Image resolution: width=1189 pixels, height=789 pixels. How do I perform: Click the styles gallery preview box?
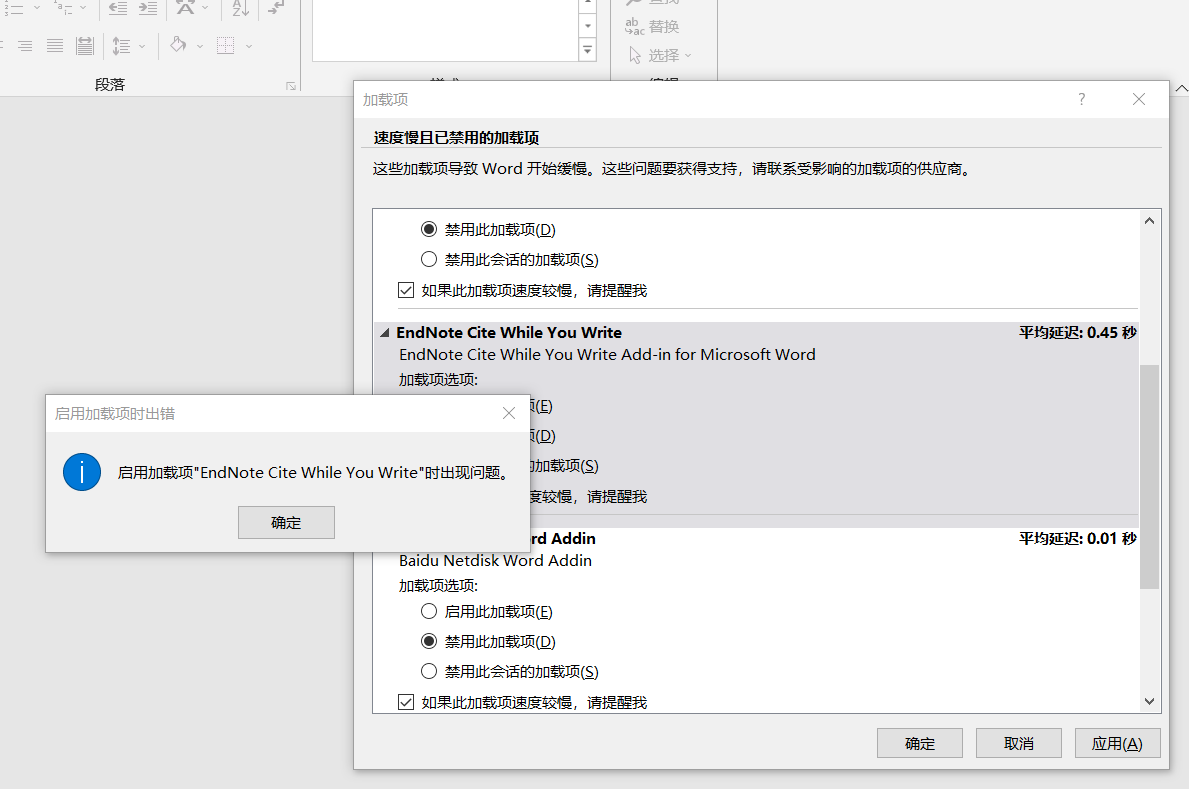pyautogui.click(x=445, y=30)
